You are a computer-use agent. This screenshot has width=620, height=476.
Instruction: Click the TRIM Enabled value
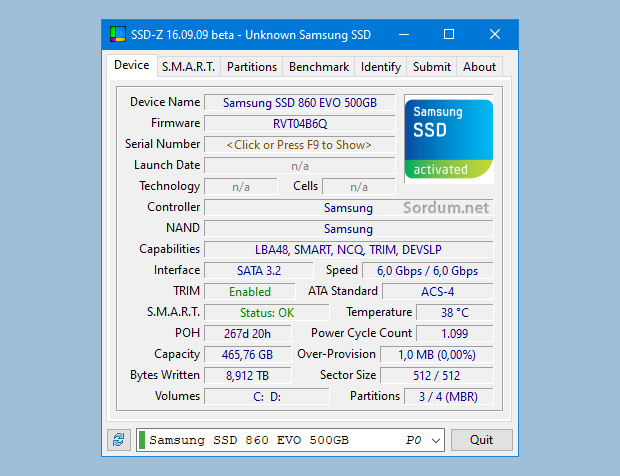tap(250, 291)
